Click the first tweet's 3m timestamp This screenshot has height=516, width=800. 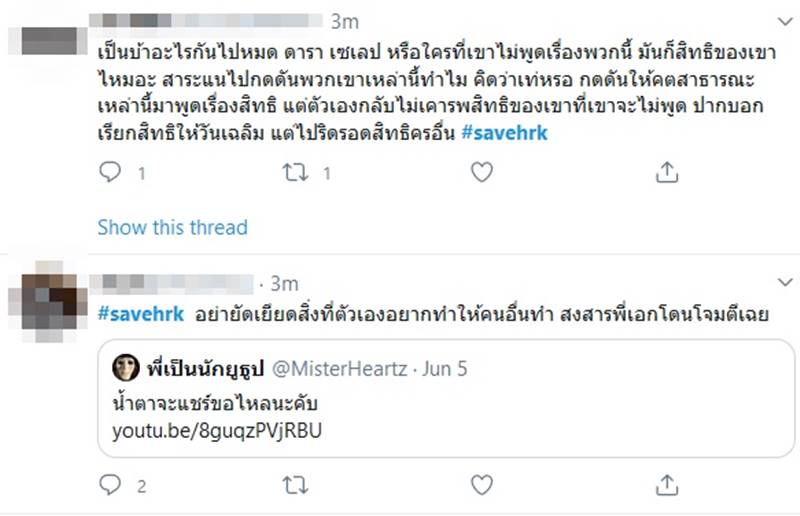[343, 19]
